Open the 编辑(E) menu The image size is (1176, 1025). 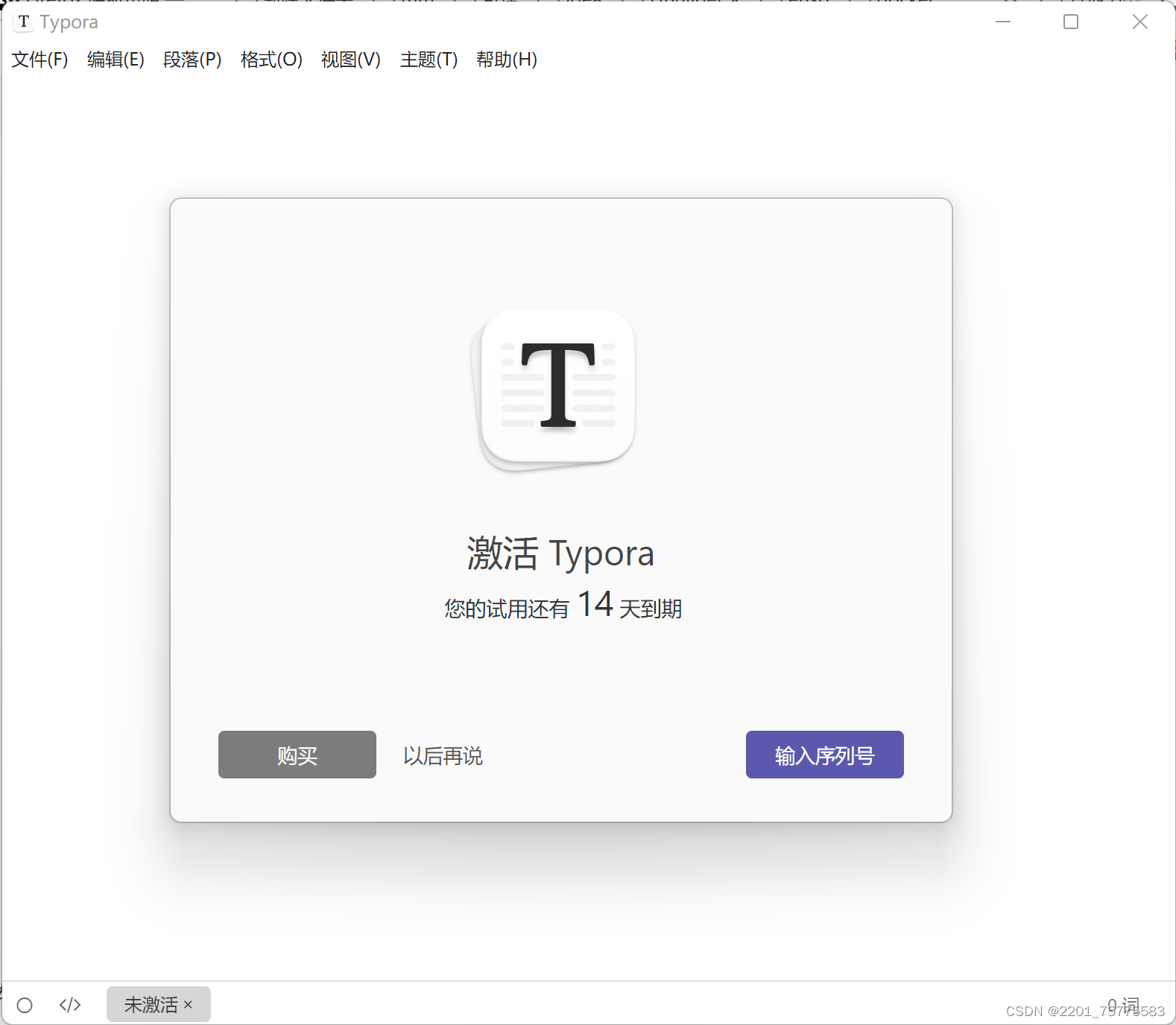coord(116,60)
